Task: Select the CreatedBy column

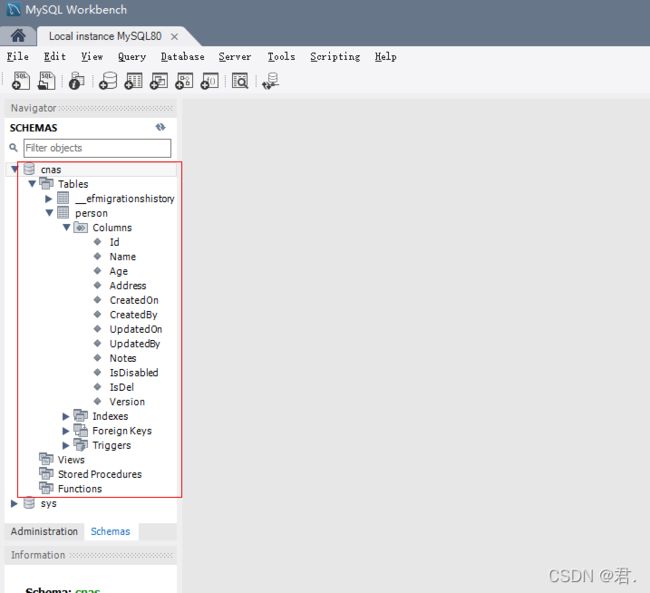Action: [x=133, y=314]
